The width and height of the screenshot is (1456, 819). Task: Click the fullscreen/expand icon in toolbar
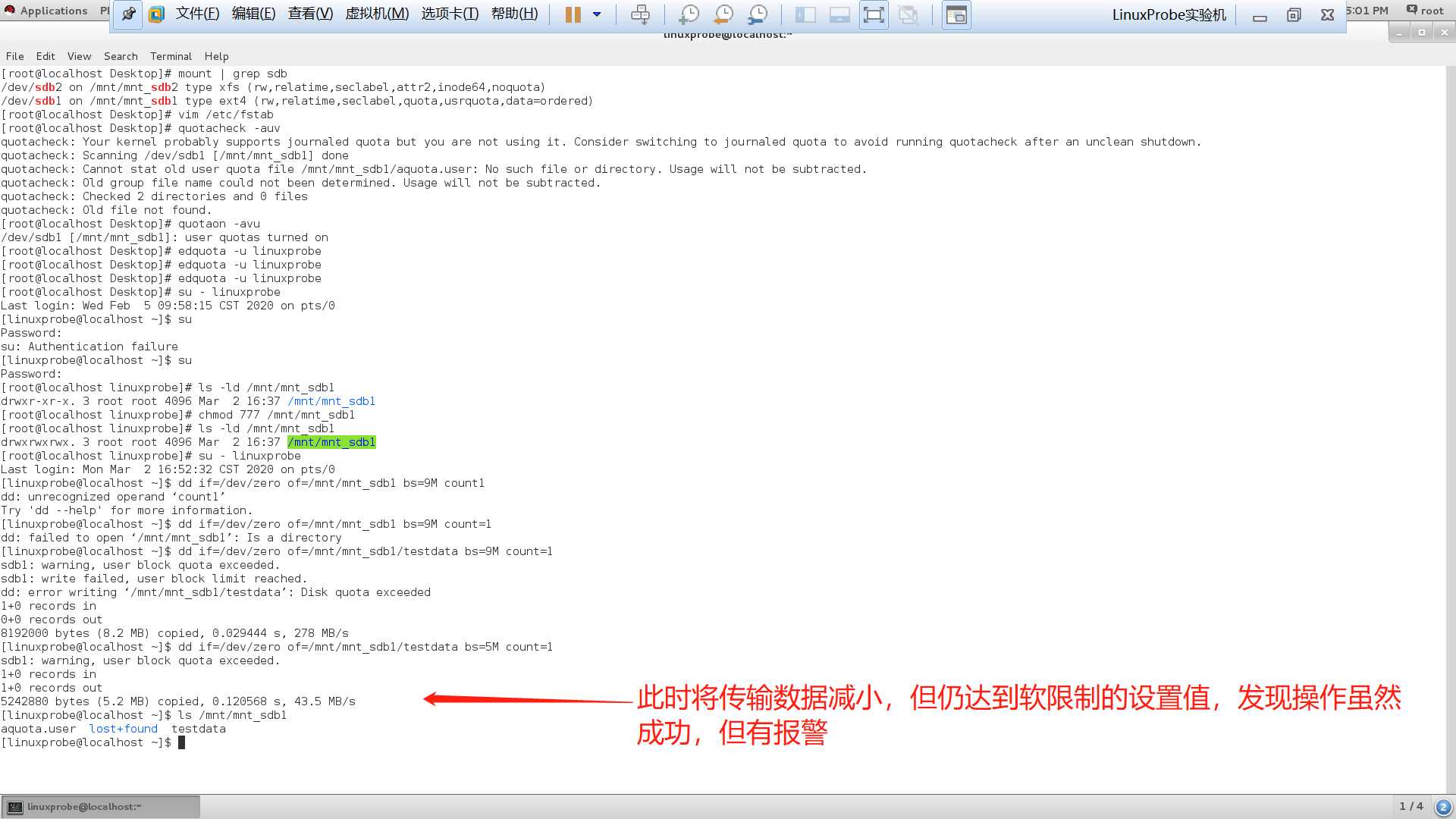(873, 14)
